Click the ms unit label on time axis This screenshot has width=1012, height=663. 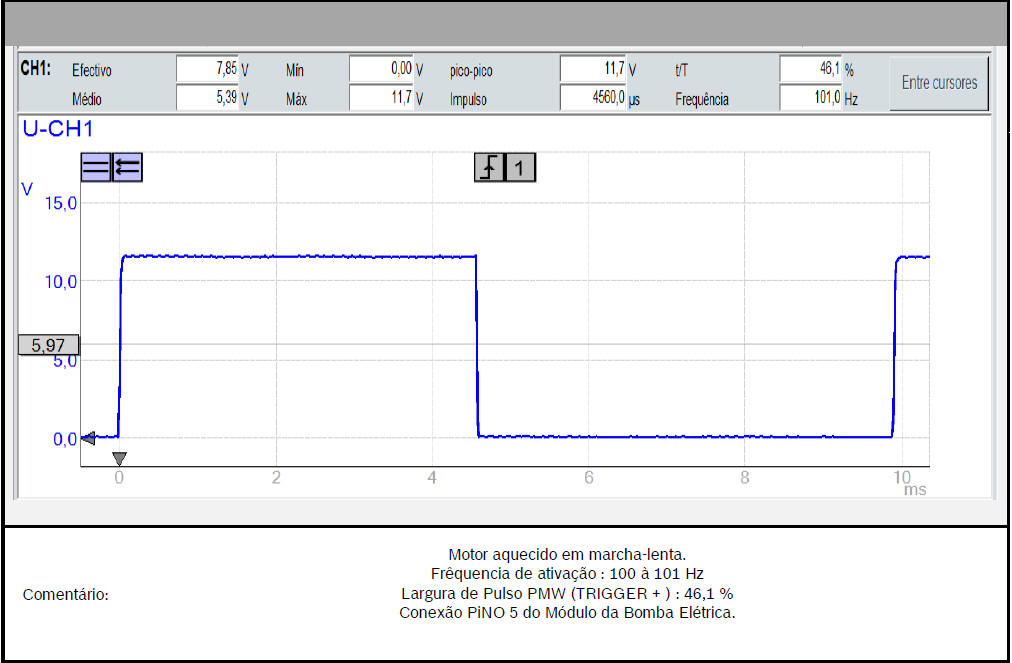[914, 490]
